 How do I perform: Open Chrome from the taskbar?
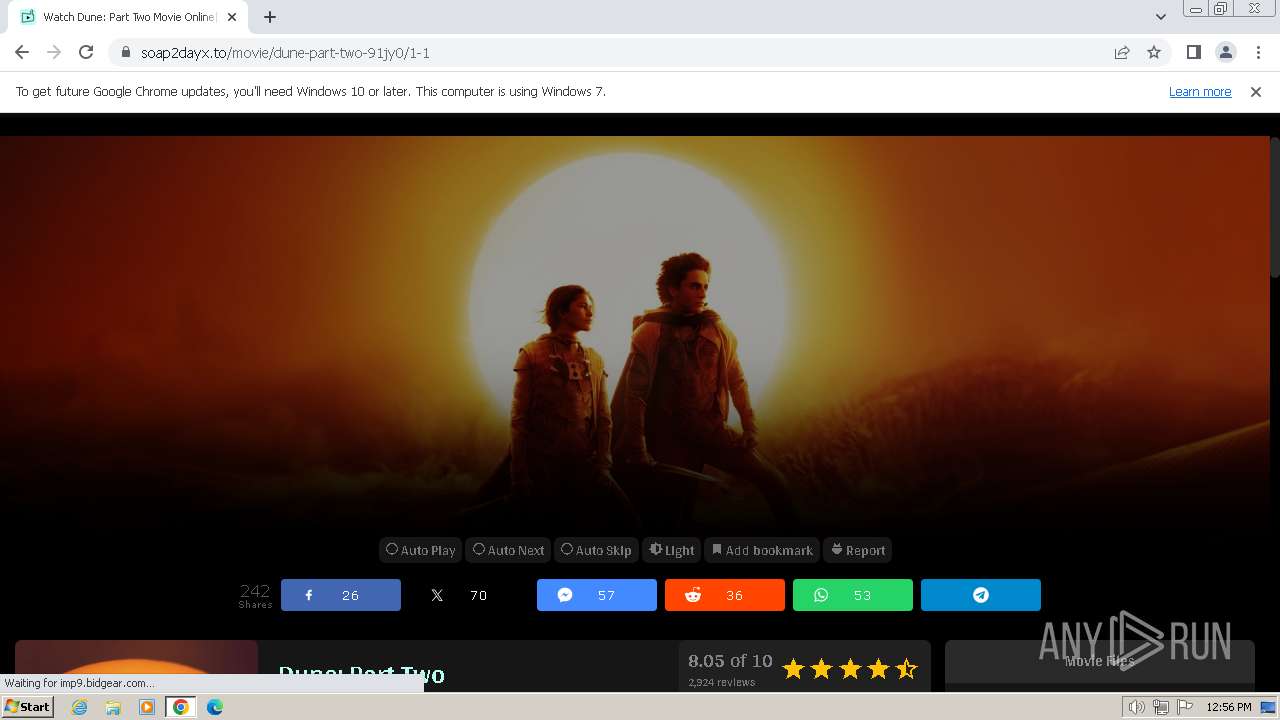click(x=181, y=707)
